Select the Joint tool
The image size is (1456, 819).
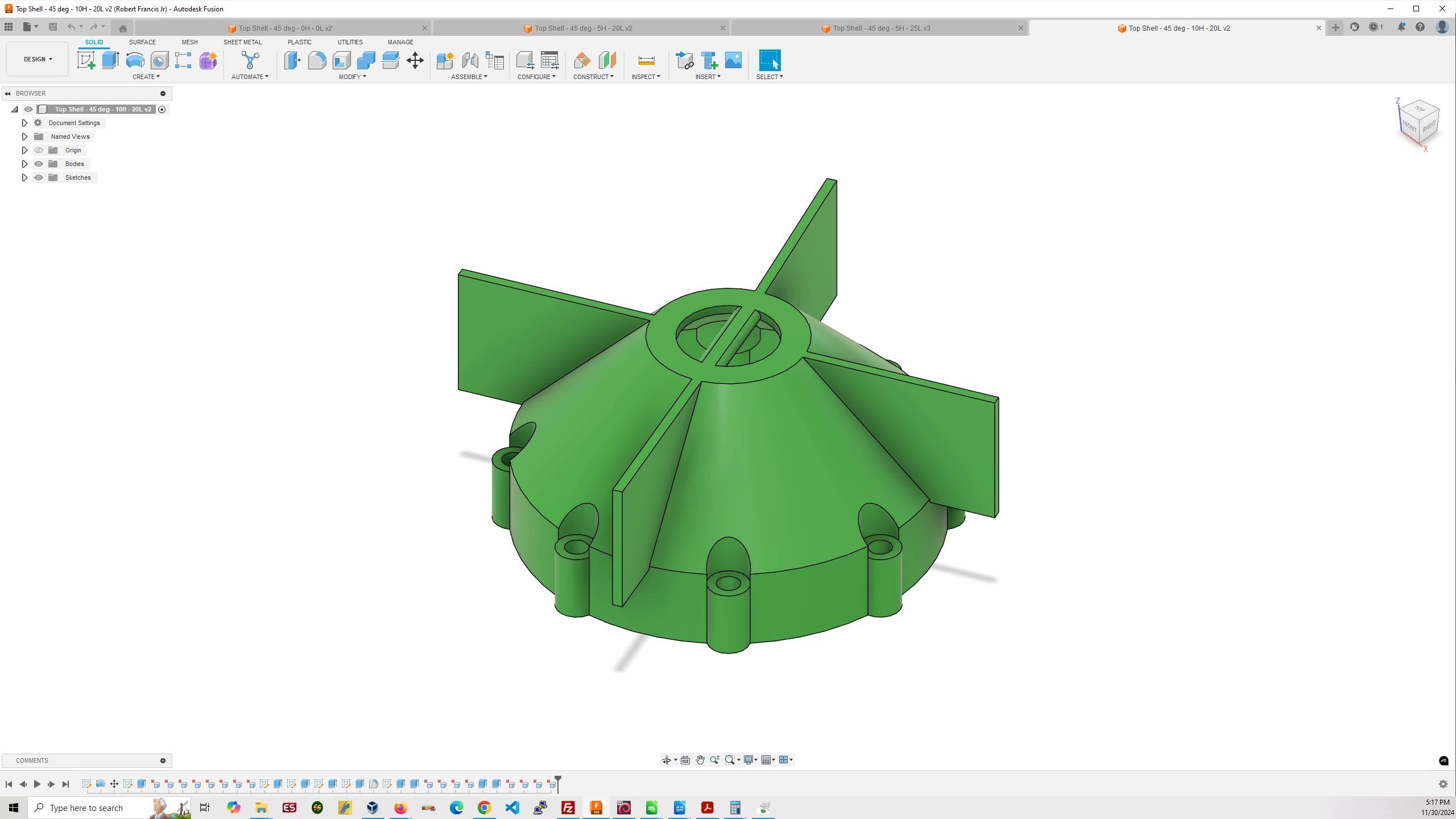pos(470,60)
